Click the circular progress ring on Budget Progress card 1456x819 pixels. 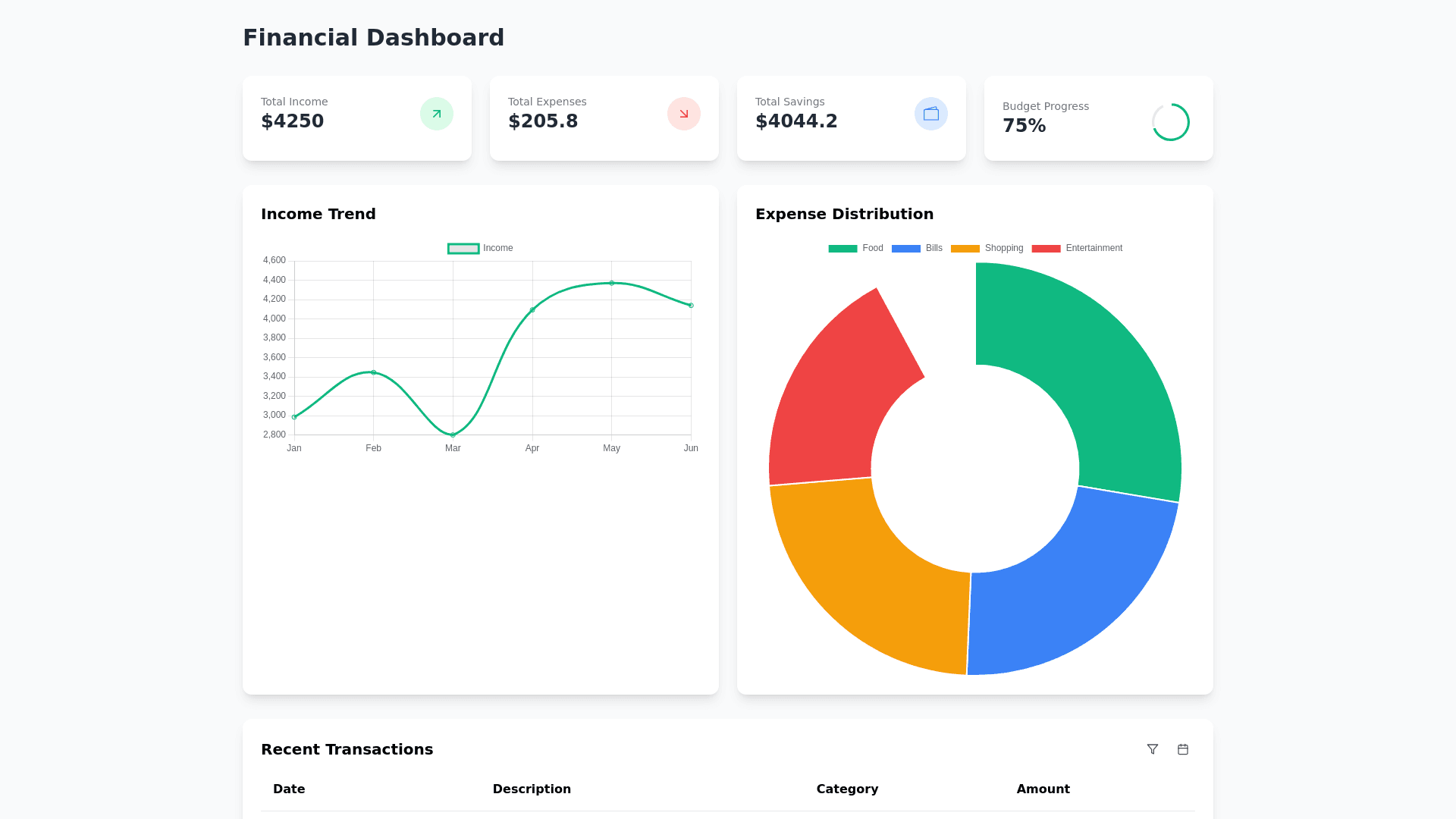click(1170, 121)
